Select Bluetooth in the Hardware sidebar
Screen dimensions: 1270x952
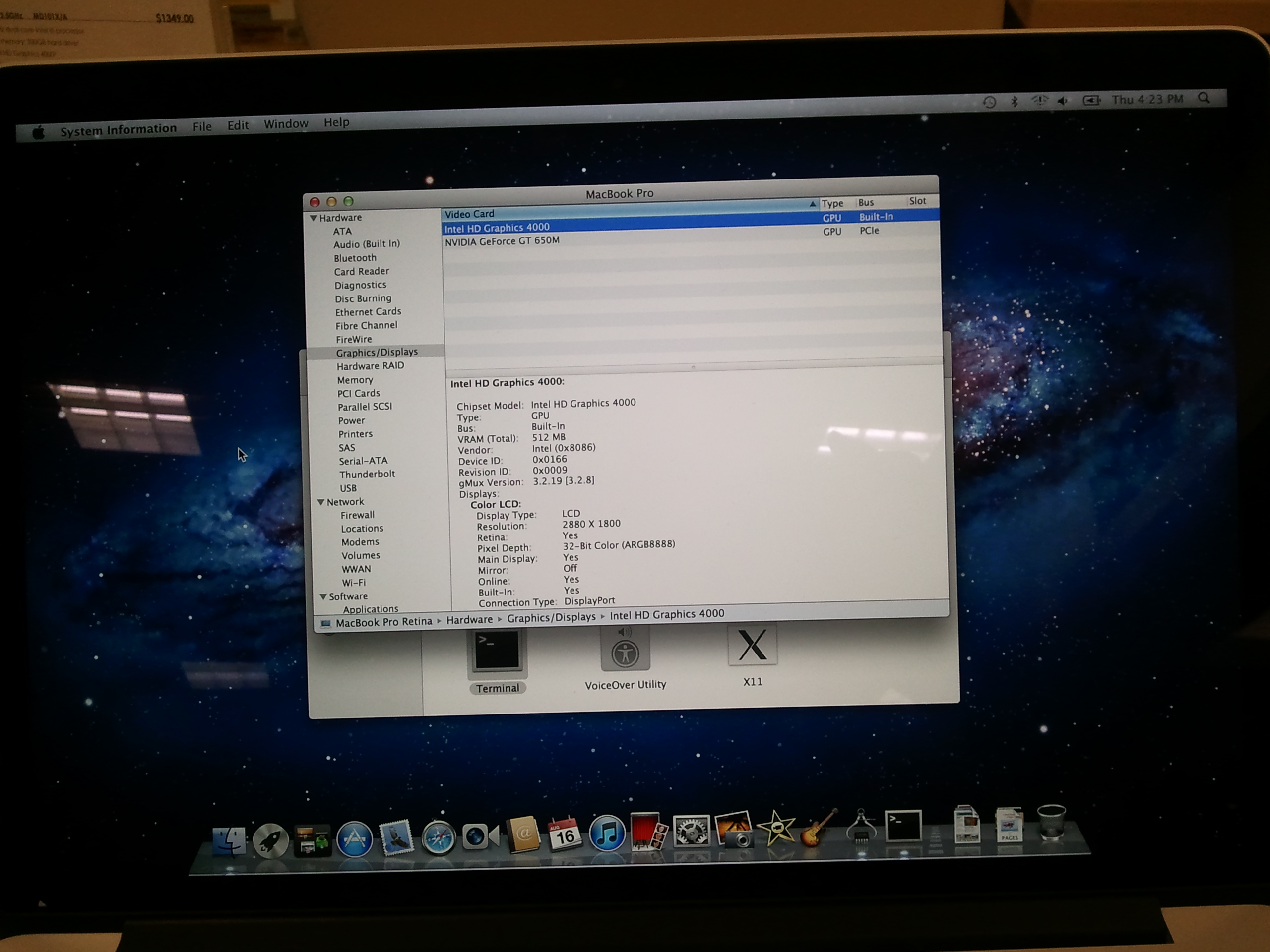click(x=355, y=258)
